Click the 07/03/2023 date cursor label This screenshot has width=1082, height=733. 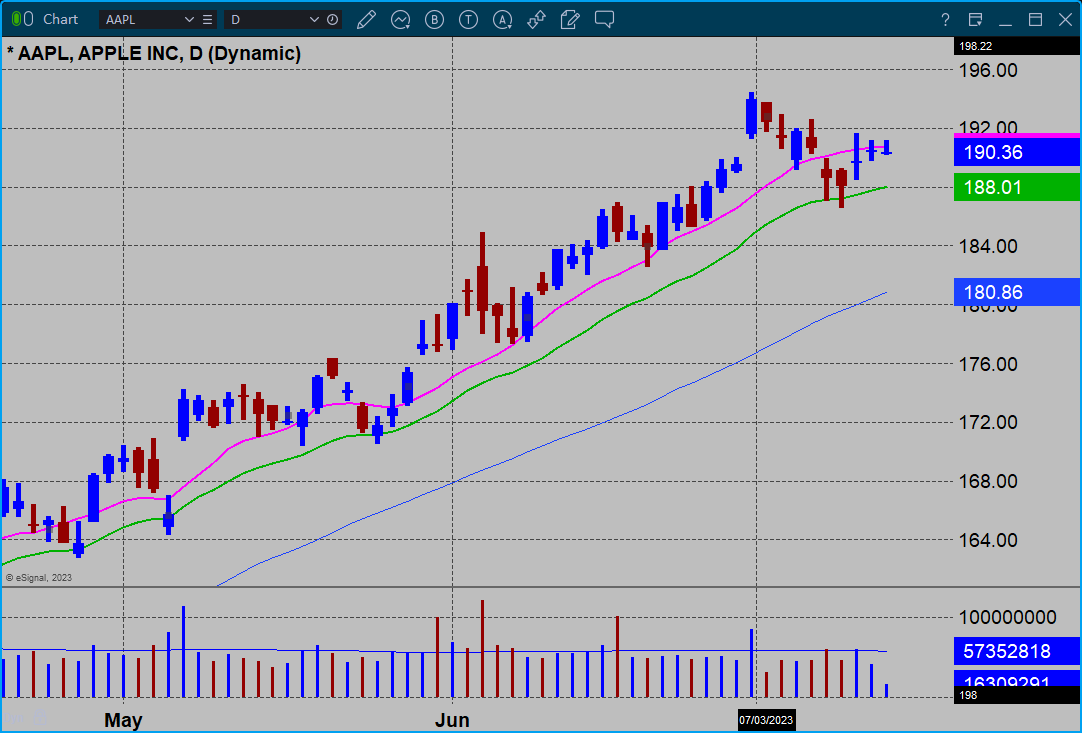pos(766,720)
